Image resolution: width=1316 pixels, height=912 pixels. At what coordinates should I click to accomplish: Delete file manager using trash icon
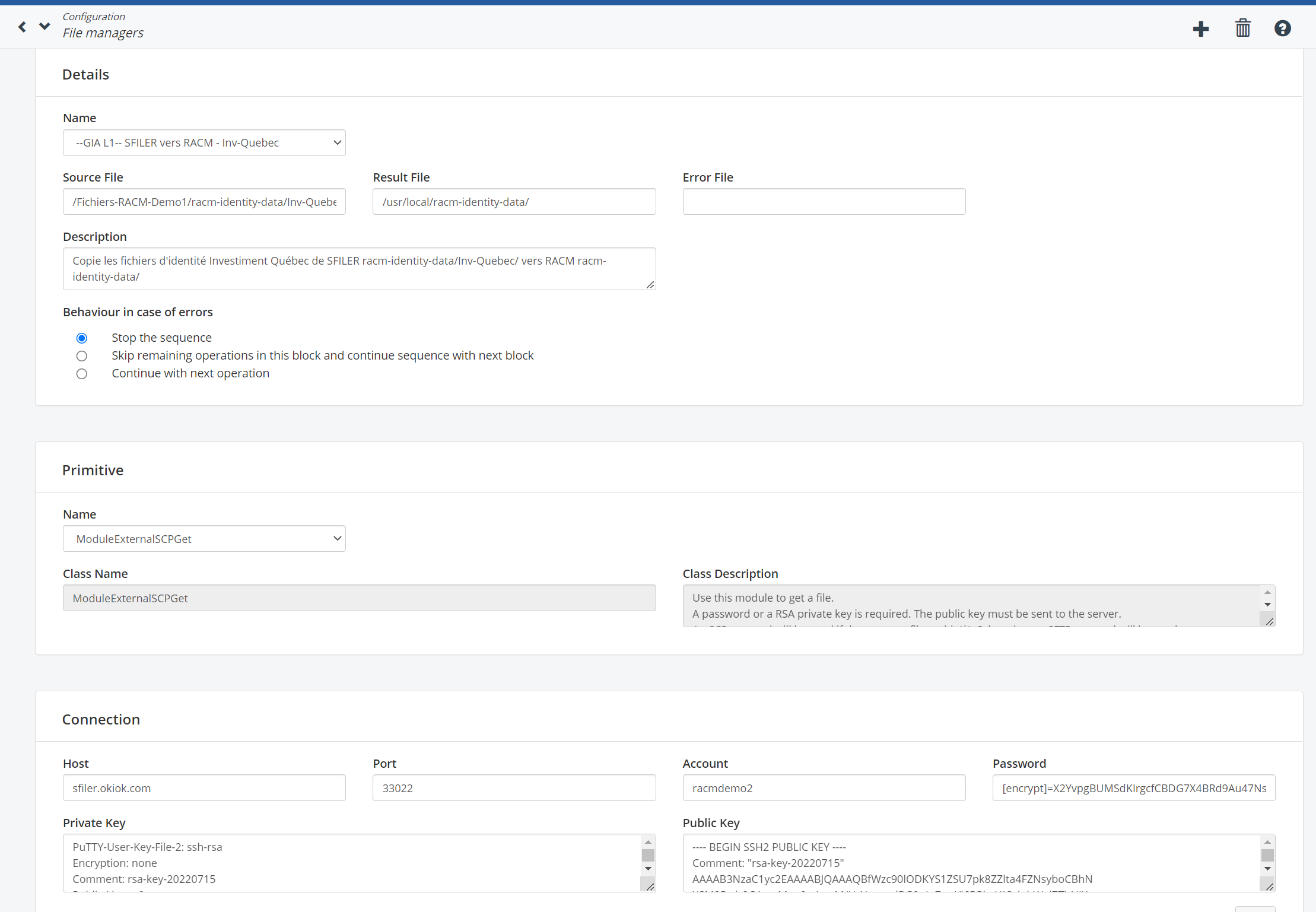(1243, 28)
